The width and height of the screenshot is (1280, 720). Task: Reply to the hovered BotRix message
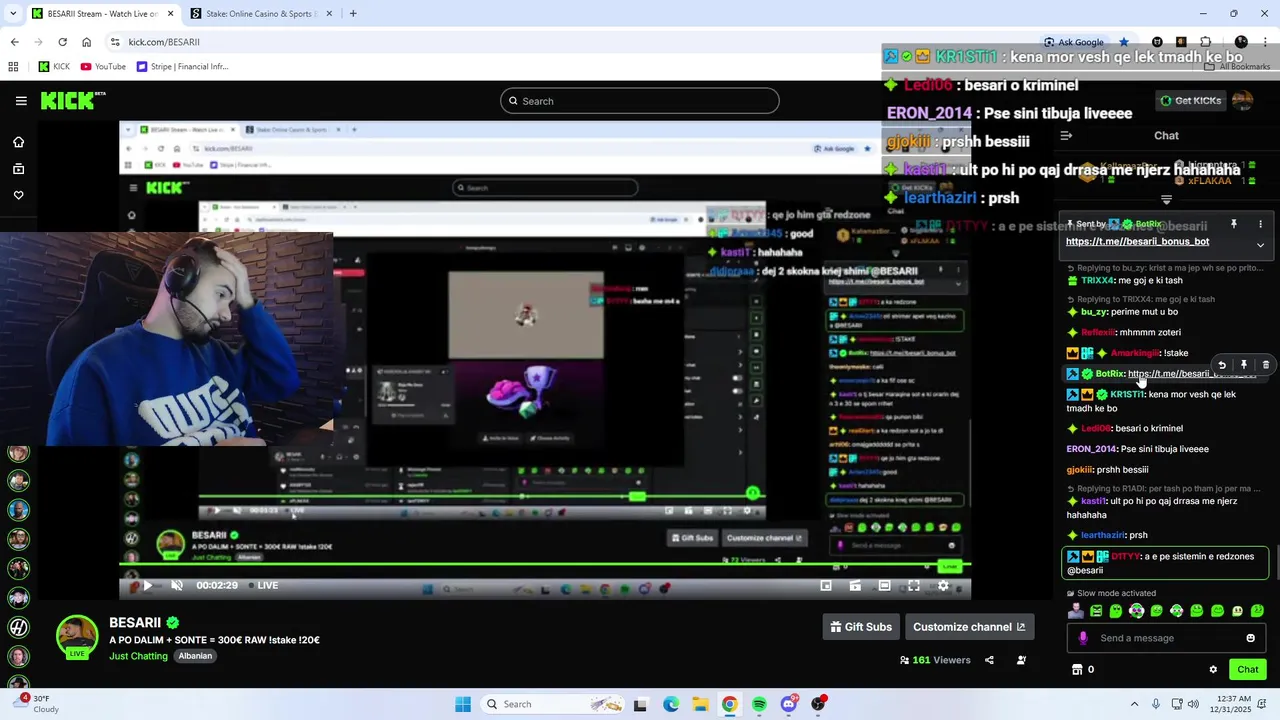1222,365
